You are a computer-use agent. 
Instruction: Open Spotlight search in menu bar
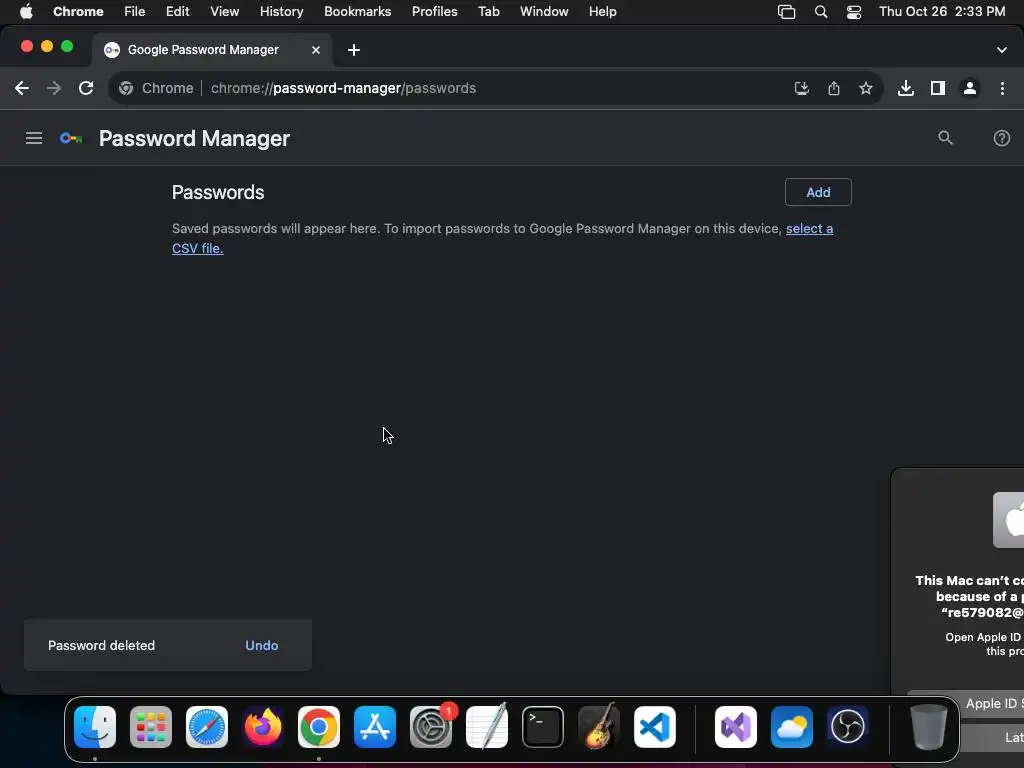(x=821, y=11)
